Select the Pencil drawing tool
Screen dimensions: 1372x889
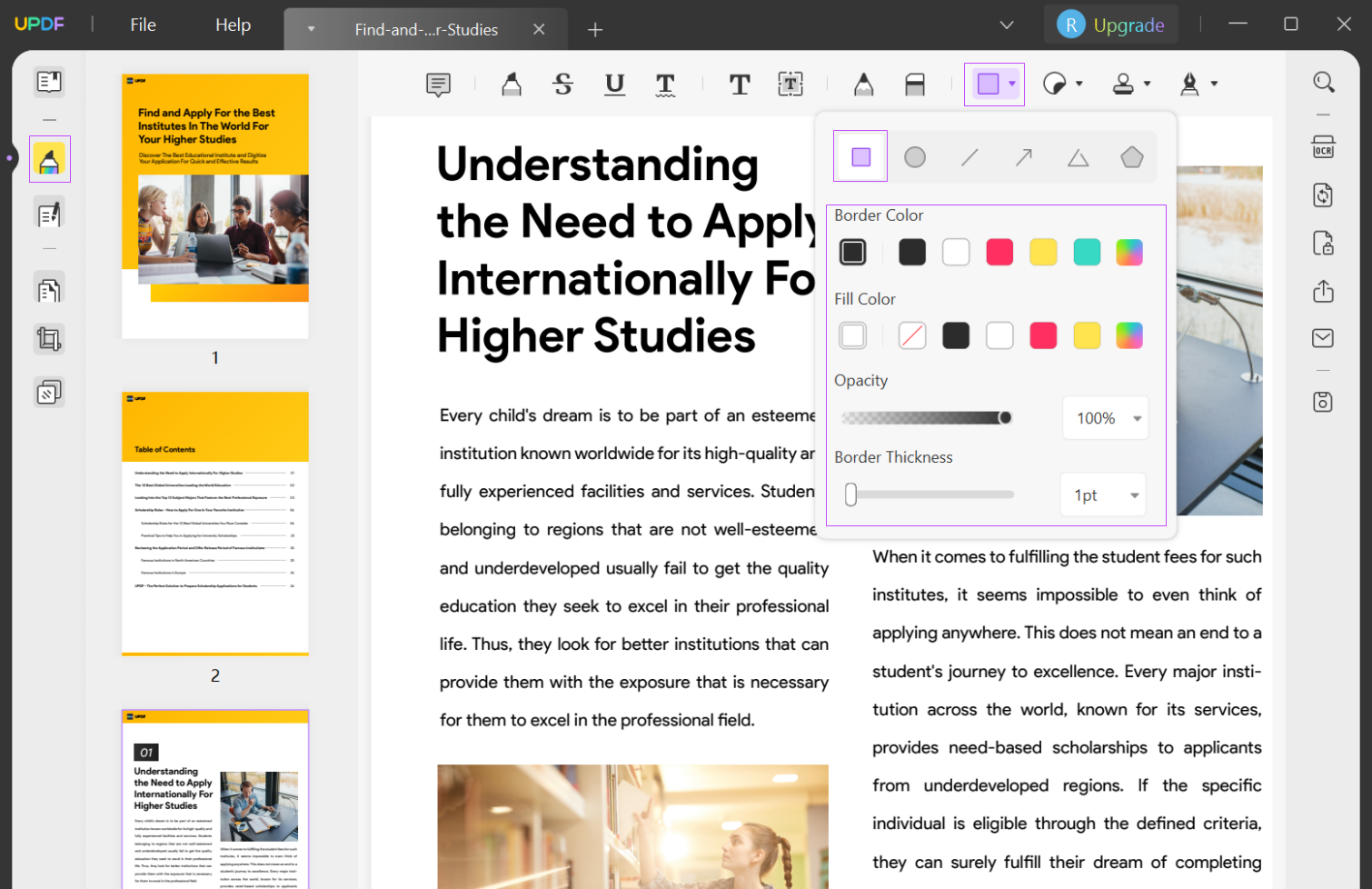(861, 84)
